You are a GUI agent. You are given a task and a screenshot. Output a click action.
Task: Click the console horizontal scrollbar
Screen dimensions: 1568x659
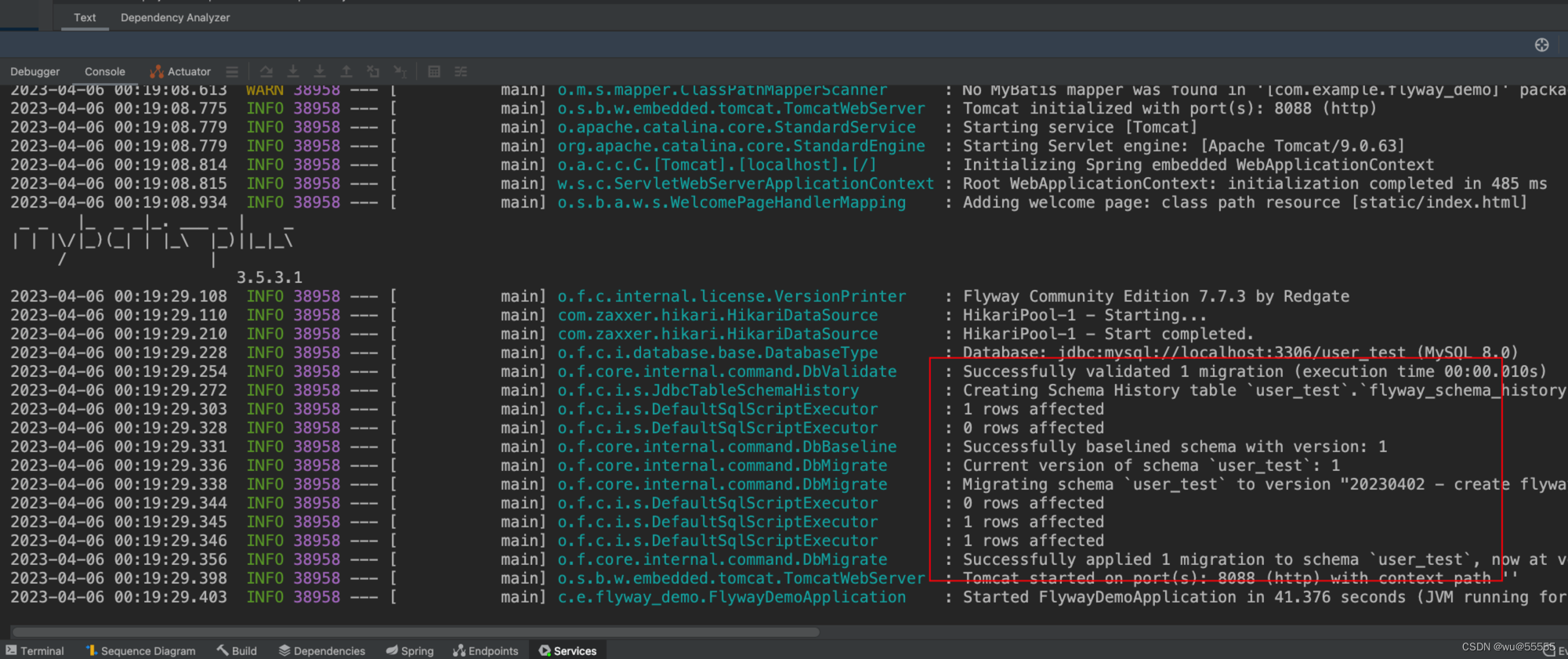pos(416,632)
